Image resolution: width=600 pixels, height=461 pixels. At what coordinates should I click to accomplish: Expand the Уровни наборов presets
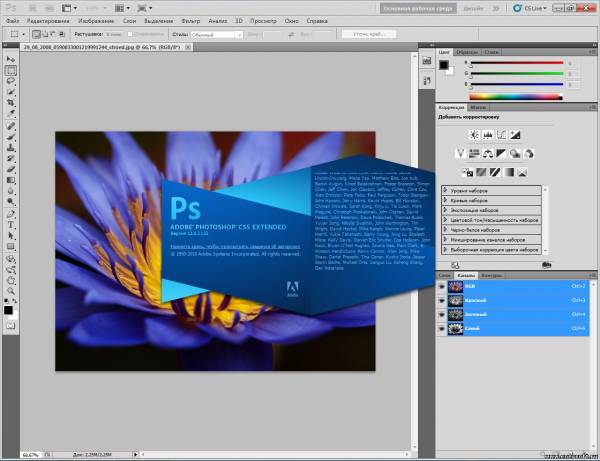coord(445,190)
